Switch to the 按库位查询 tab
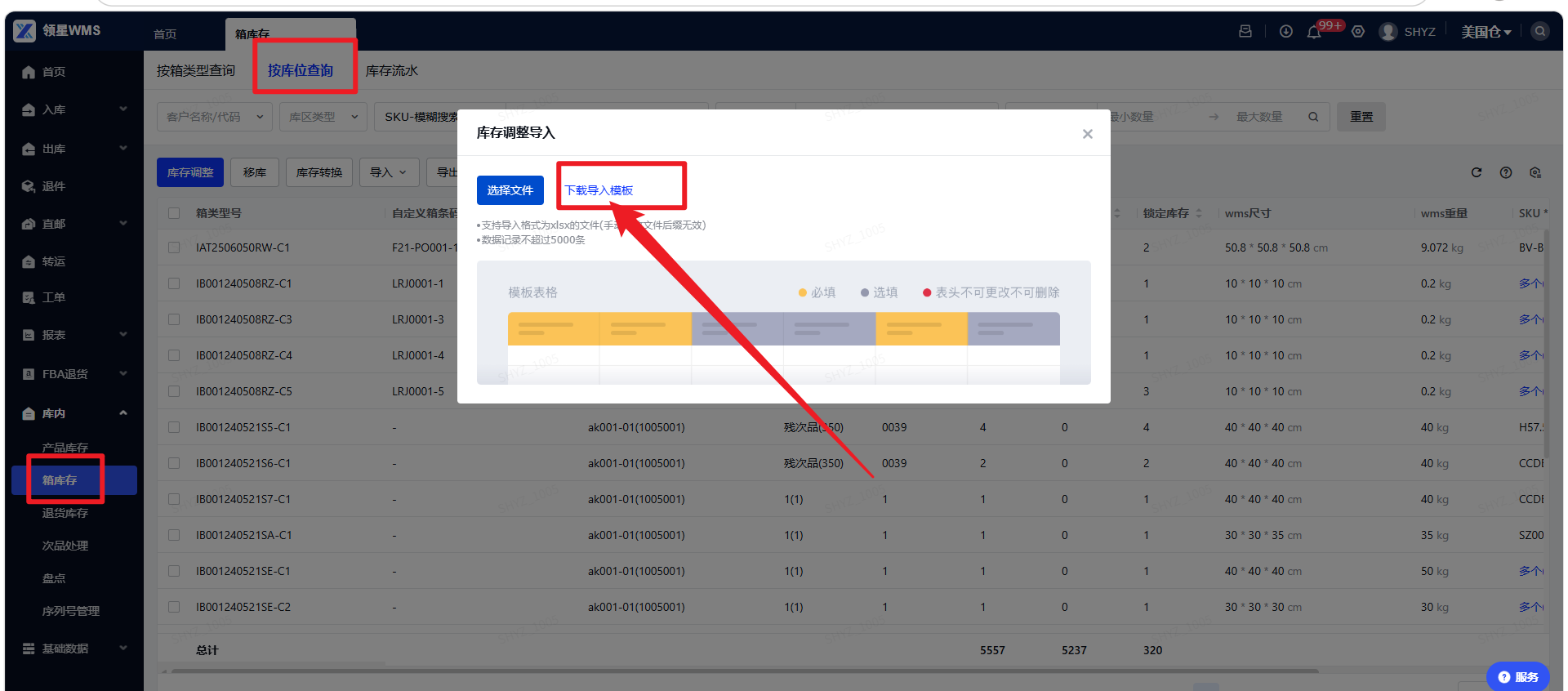Viewport: 1568px width, 691px height. (301, 71)
